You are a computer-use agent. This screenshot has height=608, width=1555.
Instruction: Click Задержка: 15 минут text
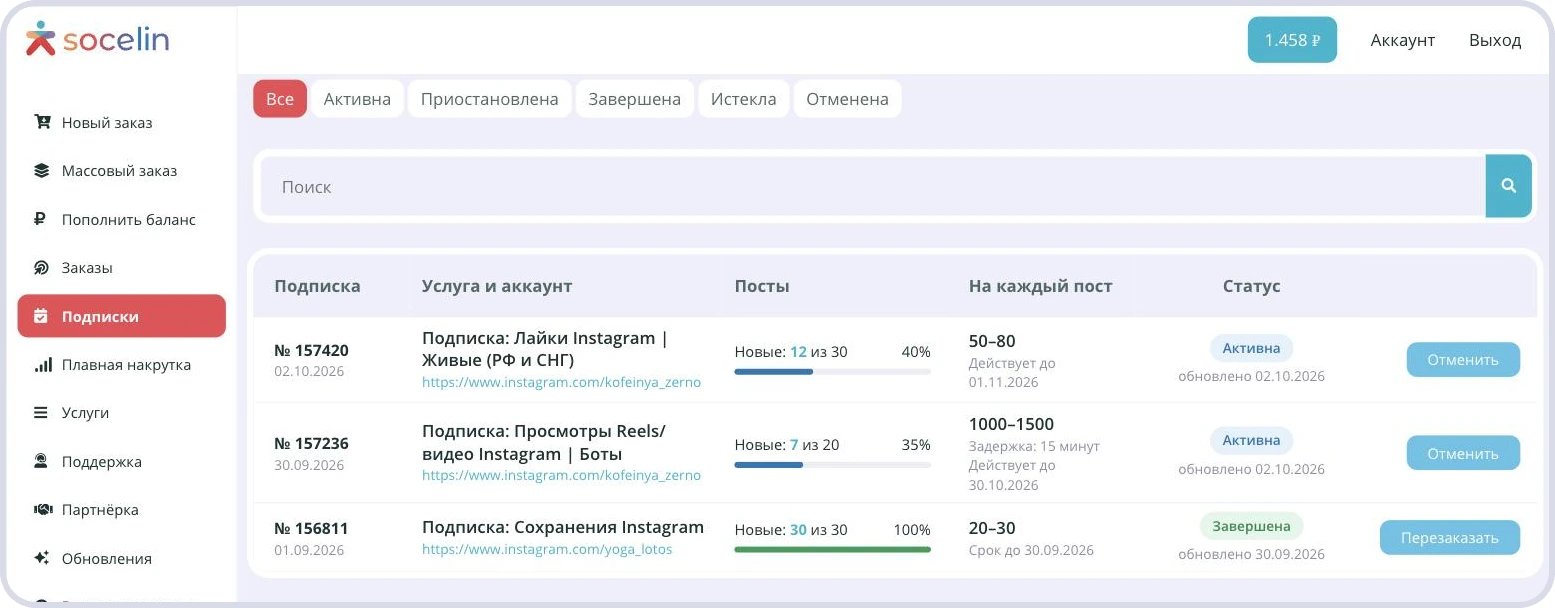click(1034, 446)
